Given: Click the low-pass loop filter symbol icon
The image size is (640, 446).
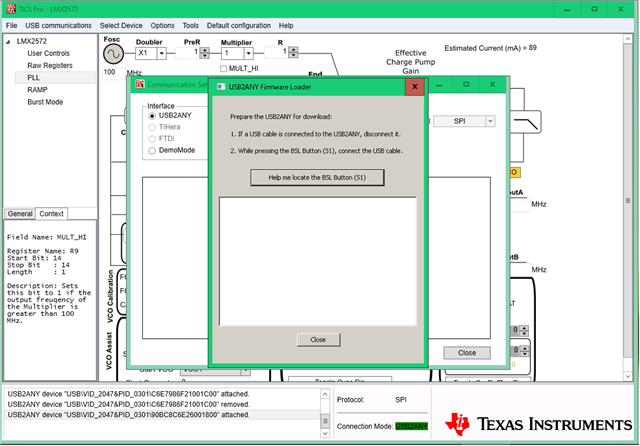Looking at the screenshot, I should coord(527,122).
